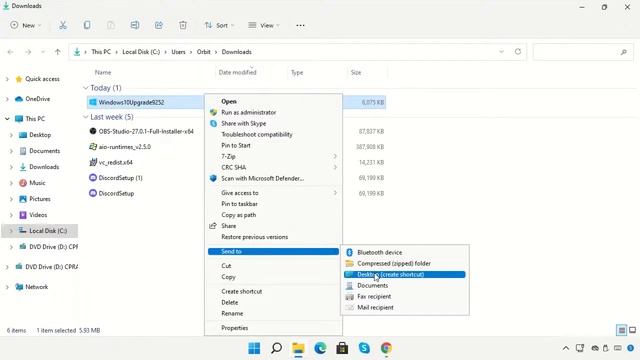Show hidden tray icons chevron
Screen dimensions: 640x360
tap(566, 348)
